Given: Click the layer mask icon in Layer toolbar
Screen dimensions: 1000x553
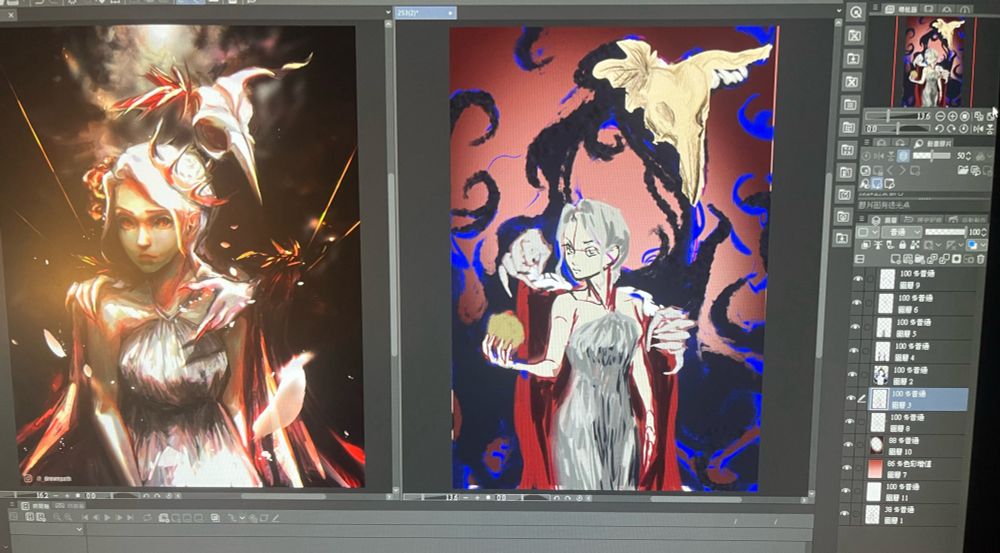Looking at the screenshot, I should (956, 259).
